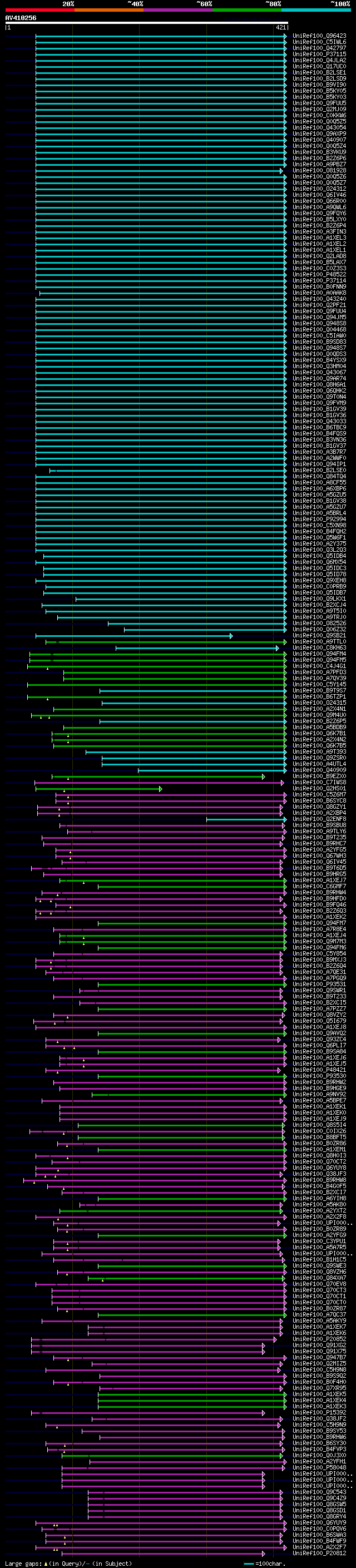Select label UniRef100_C0KKW6
The width and height of the screenshot is (356, 1568).
click(x=319, y=115)
